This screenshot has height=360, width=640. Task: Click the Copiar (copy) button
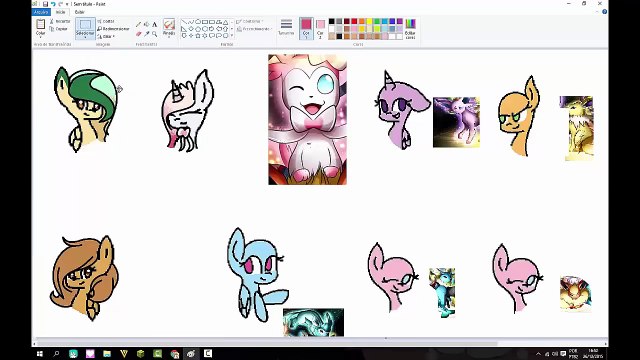tap(59, 29)
